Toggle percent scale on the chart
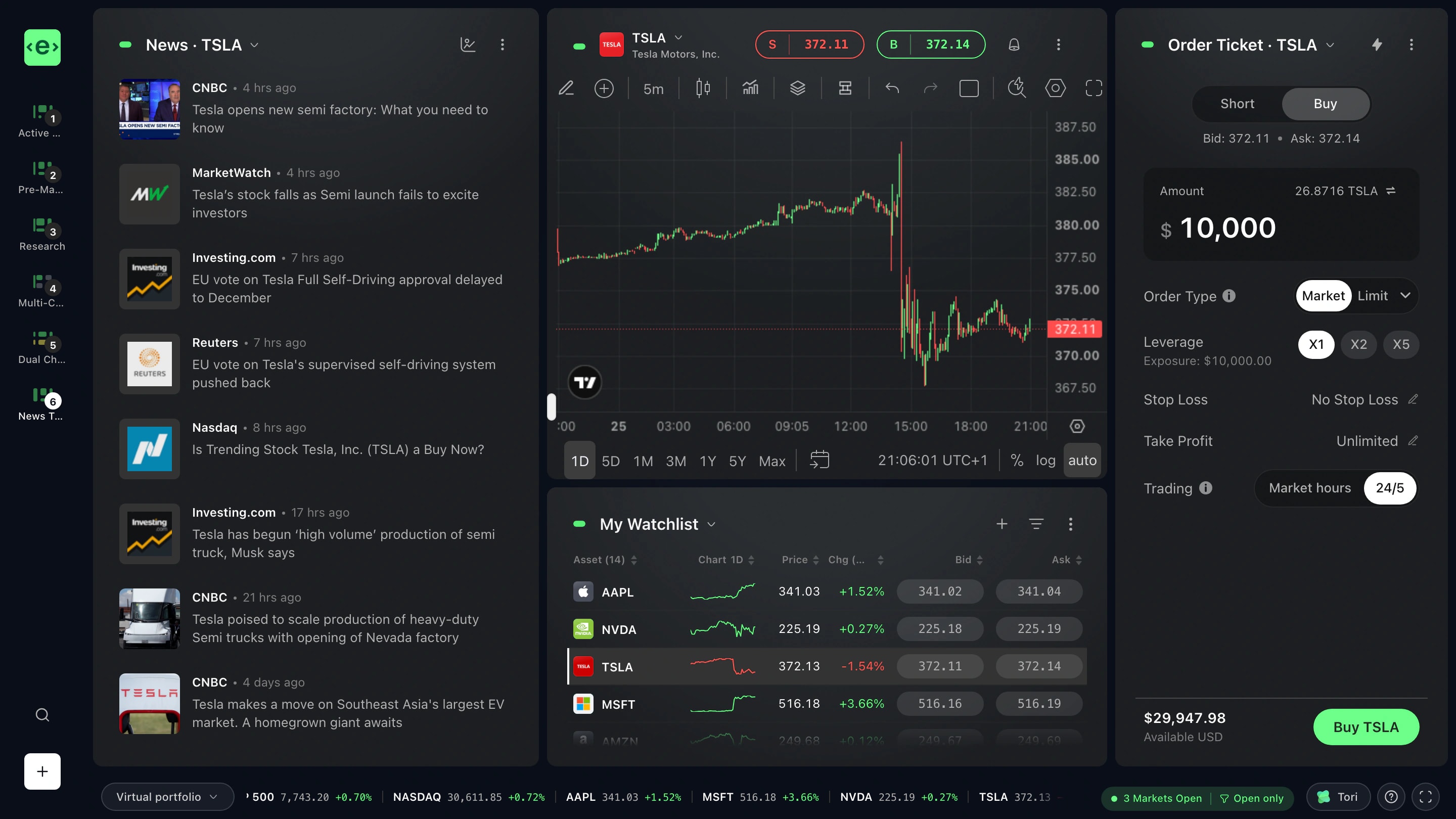Screen dimensions: 1456x819 [1017, 460]
